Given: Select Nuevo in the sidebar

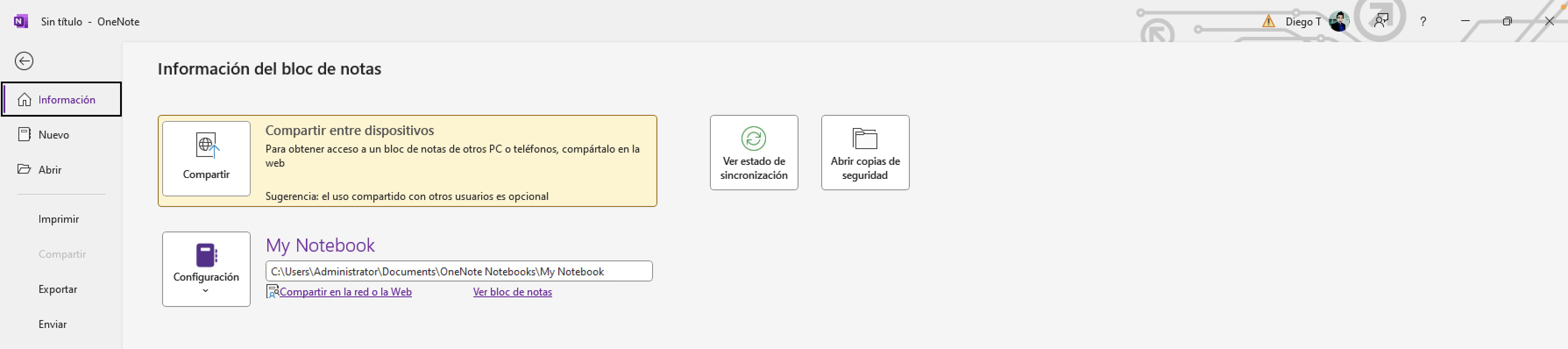Looking at the screenshot, I should pos(53,135).
